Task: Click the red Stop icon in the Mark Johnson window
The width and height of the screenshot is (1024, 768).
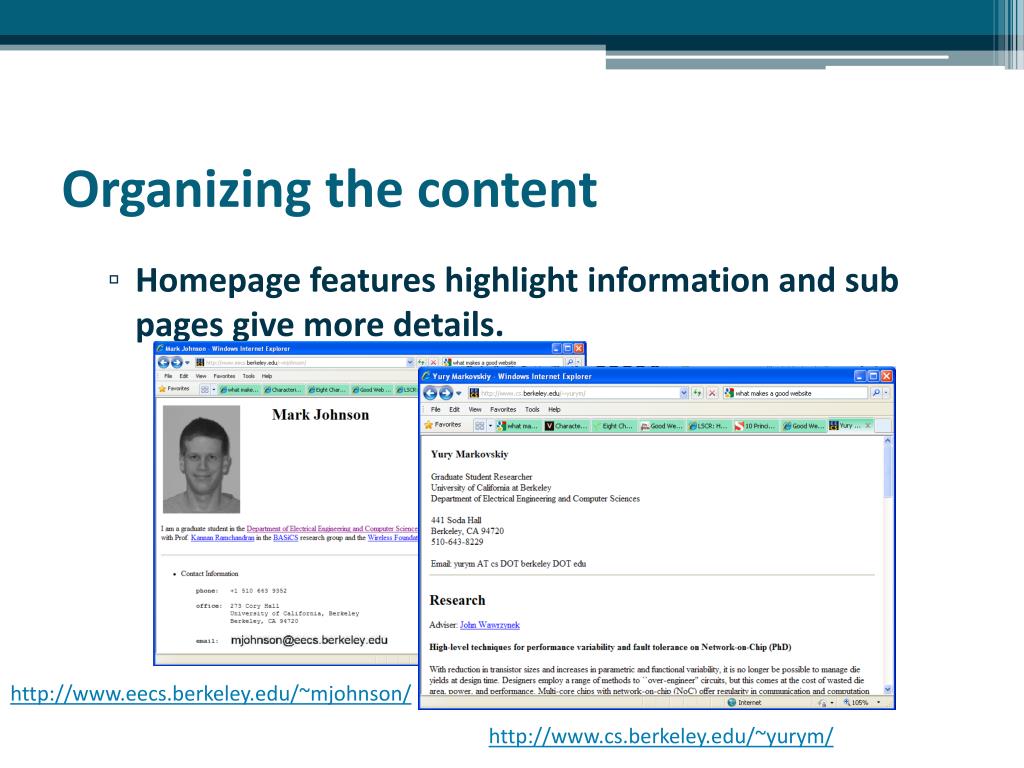Action: pyautogui.click(x=433, y=362)
